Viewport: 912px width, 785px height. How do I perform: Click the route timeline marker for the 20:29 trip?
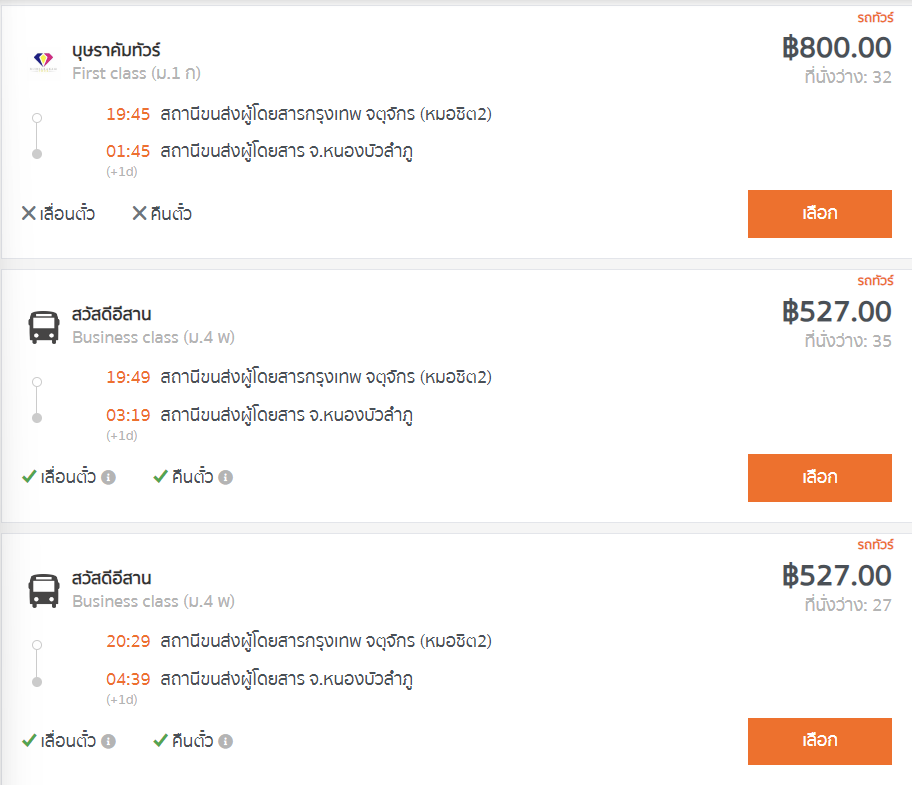[x=37, y=663]
